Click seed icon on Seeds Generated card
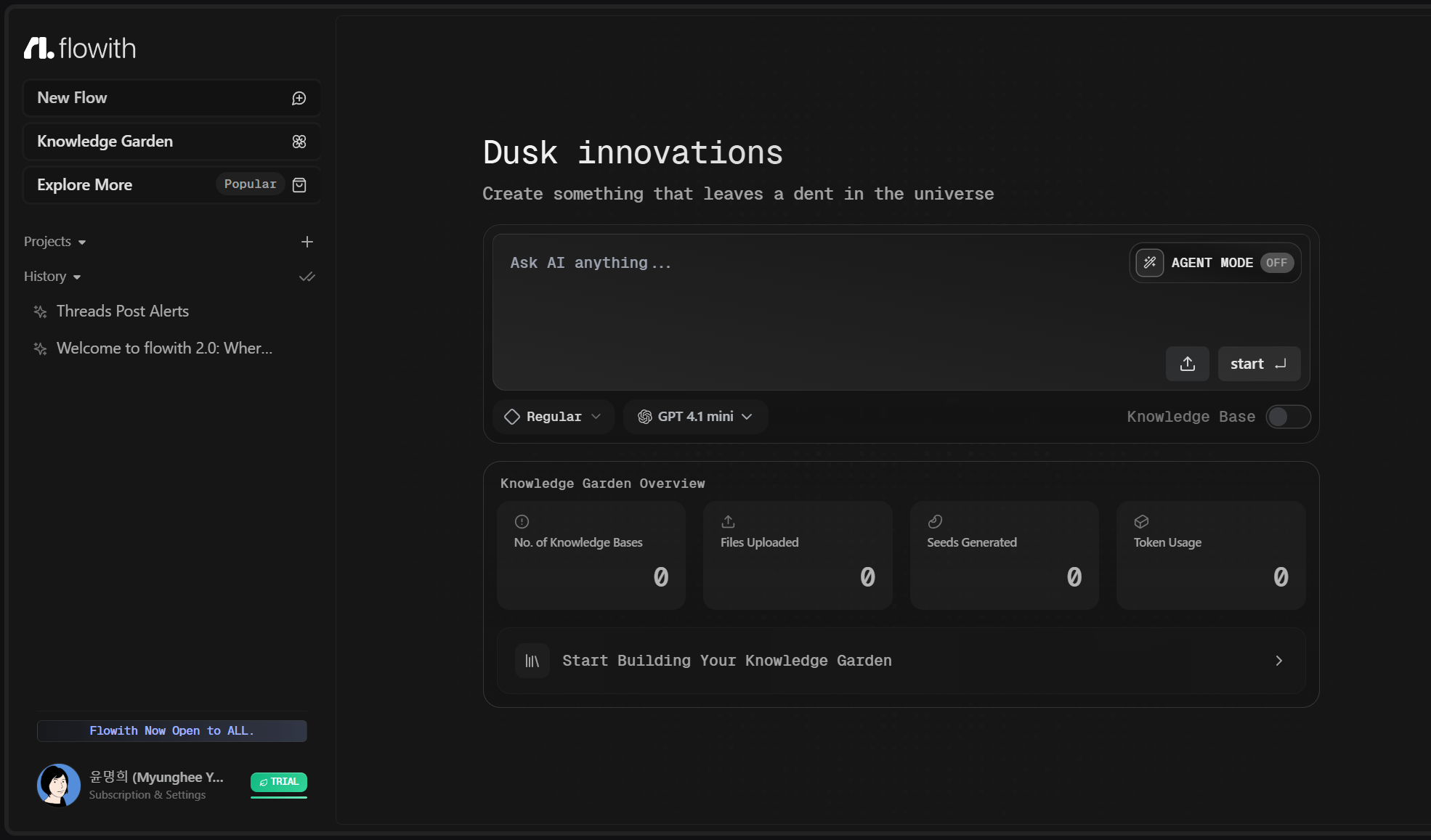1431x840 pixels. pyautogui.click(x=935, y=521)
